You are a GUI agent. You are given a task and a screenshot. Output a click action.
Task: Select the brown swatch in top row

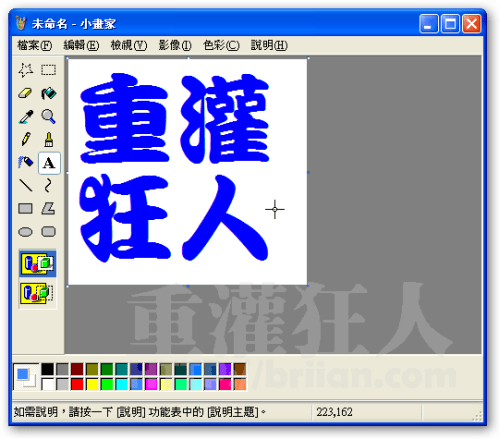(240, 369)
